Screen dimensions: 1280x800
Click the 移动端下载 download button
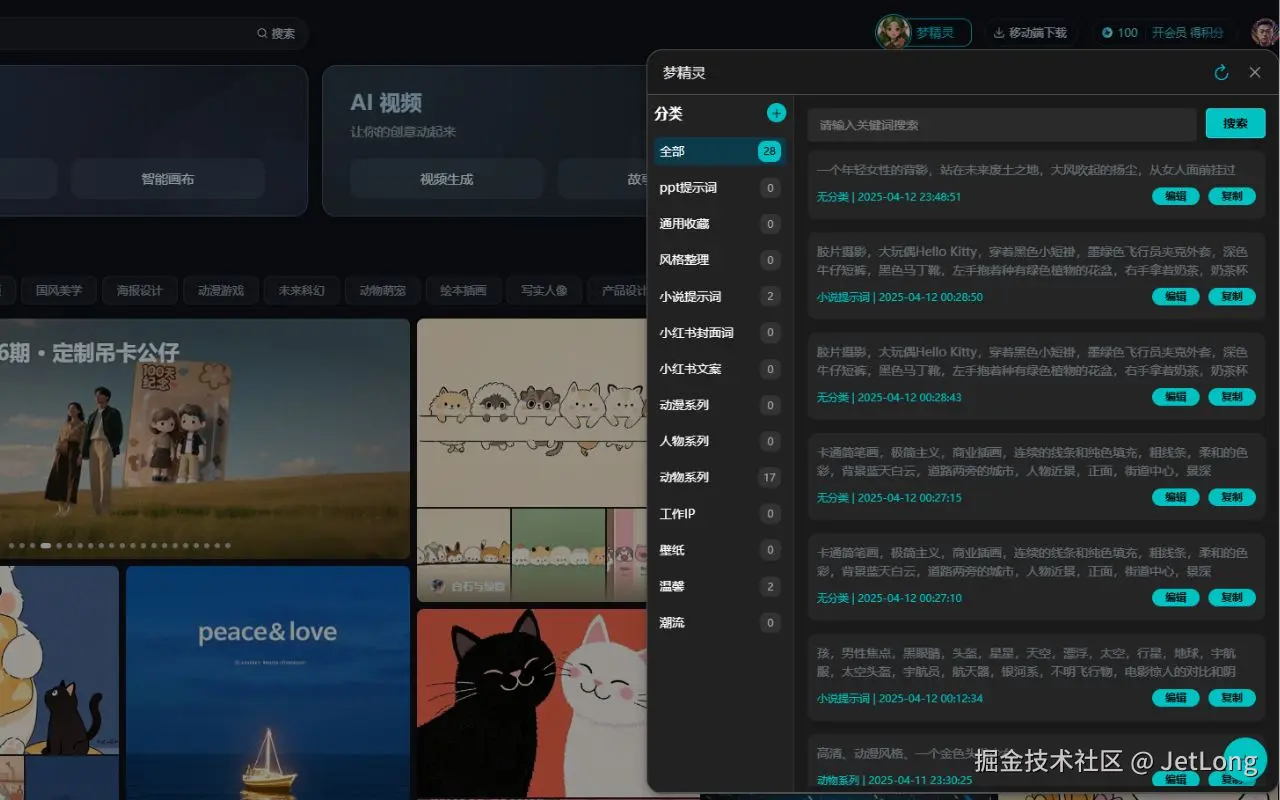point(1030,33)
